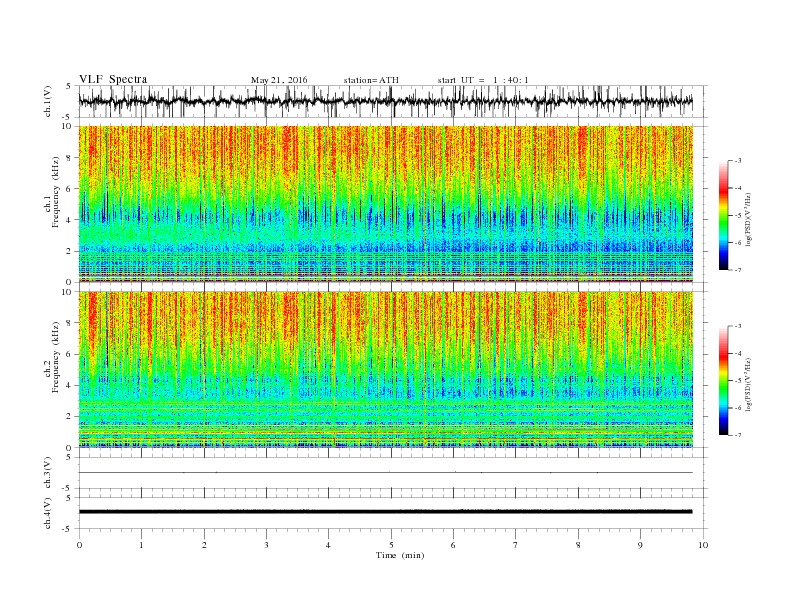The image size is (792, 612).
Task: Click time axis tick label "2"
Action: [x=204, y=545]
